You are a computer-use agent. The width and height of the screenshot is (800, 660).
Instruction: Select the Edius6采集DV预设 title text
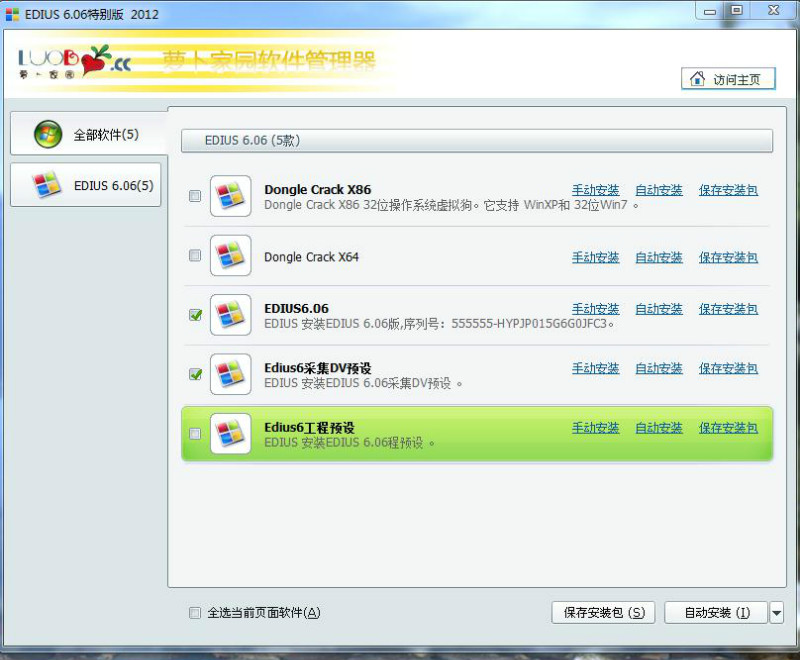318,368
